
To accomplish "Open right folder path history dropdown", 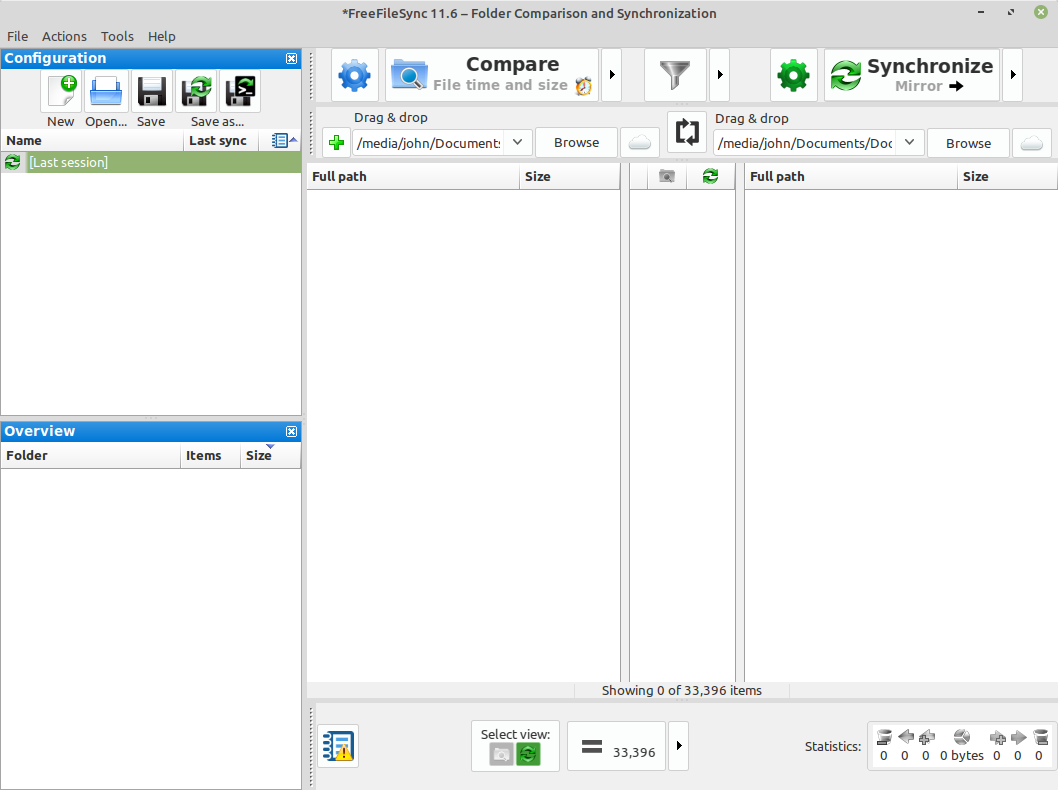I will [x=910, y=142].
